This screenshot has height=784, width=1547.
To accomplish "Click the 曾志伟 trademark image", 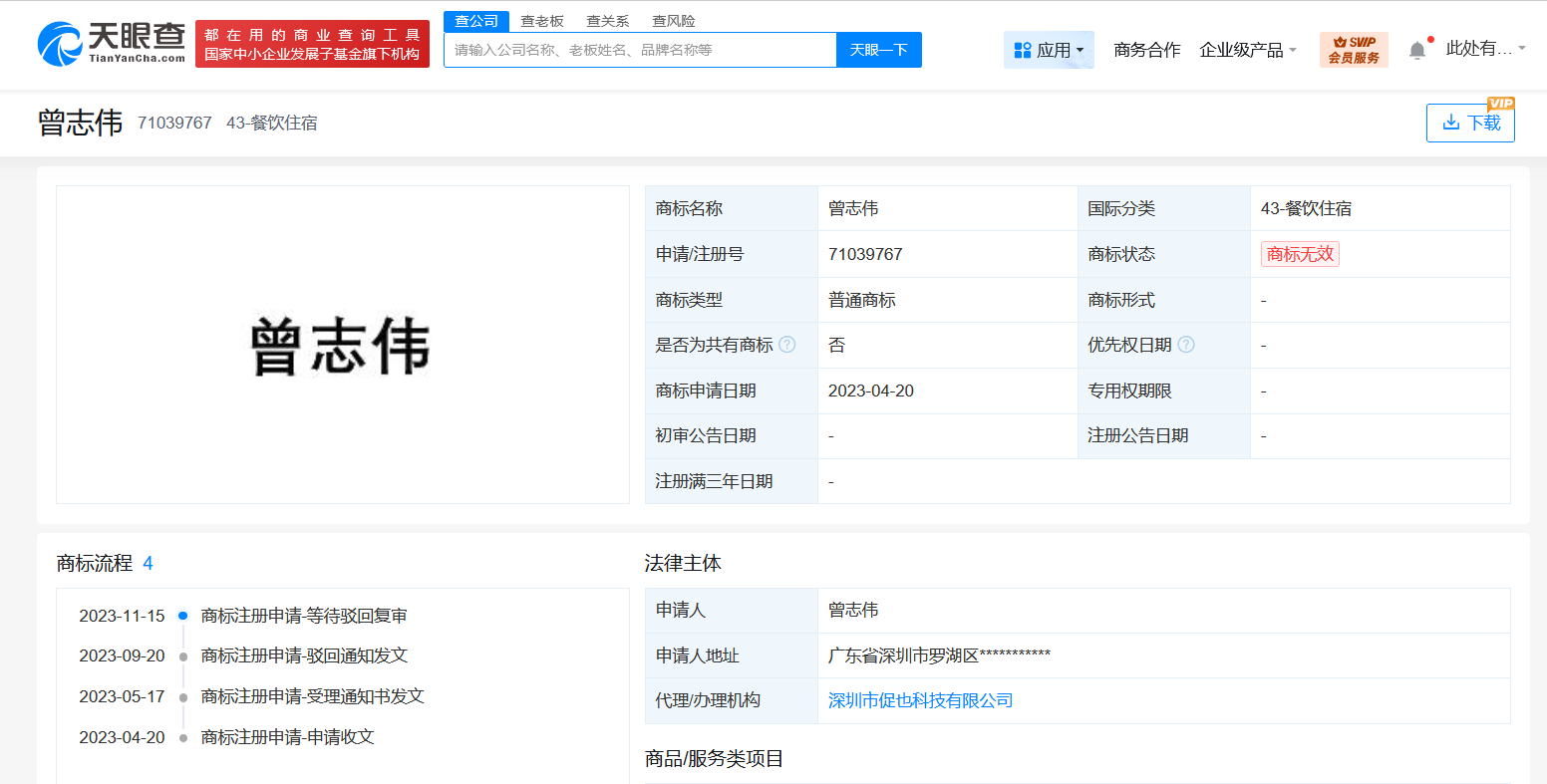I will (x=342, y=346).
